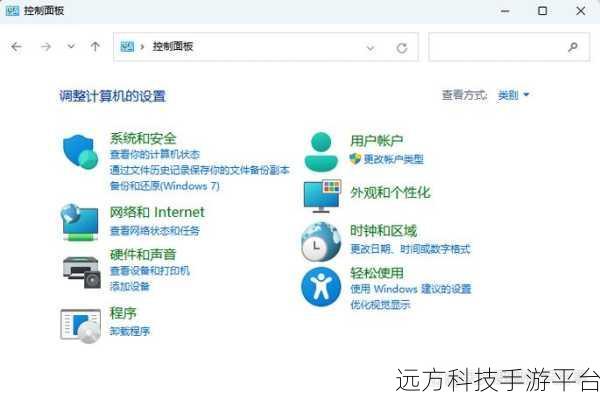This screenshot has height=399, width=600.
Task: Open the 程序 category
Action: (123, 313)
